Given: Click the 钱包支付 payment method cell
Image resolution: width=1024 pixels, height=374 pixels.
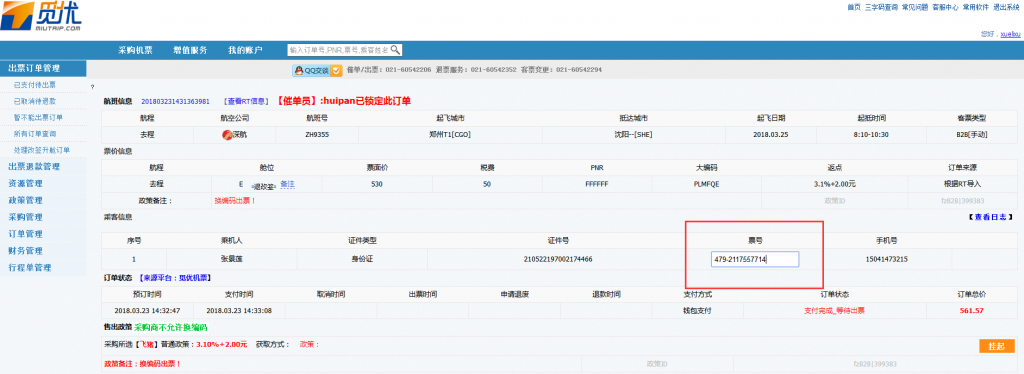Looking at the screenshot, I should [x=696, y=310].
